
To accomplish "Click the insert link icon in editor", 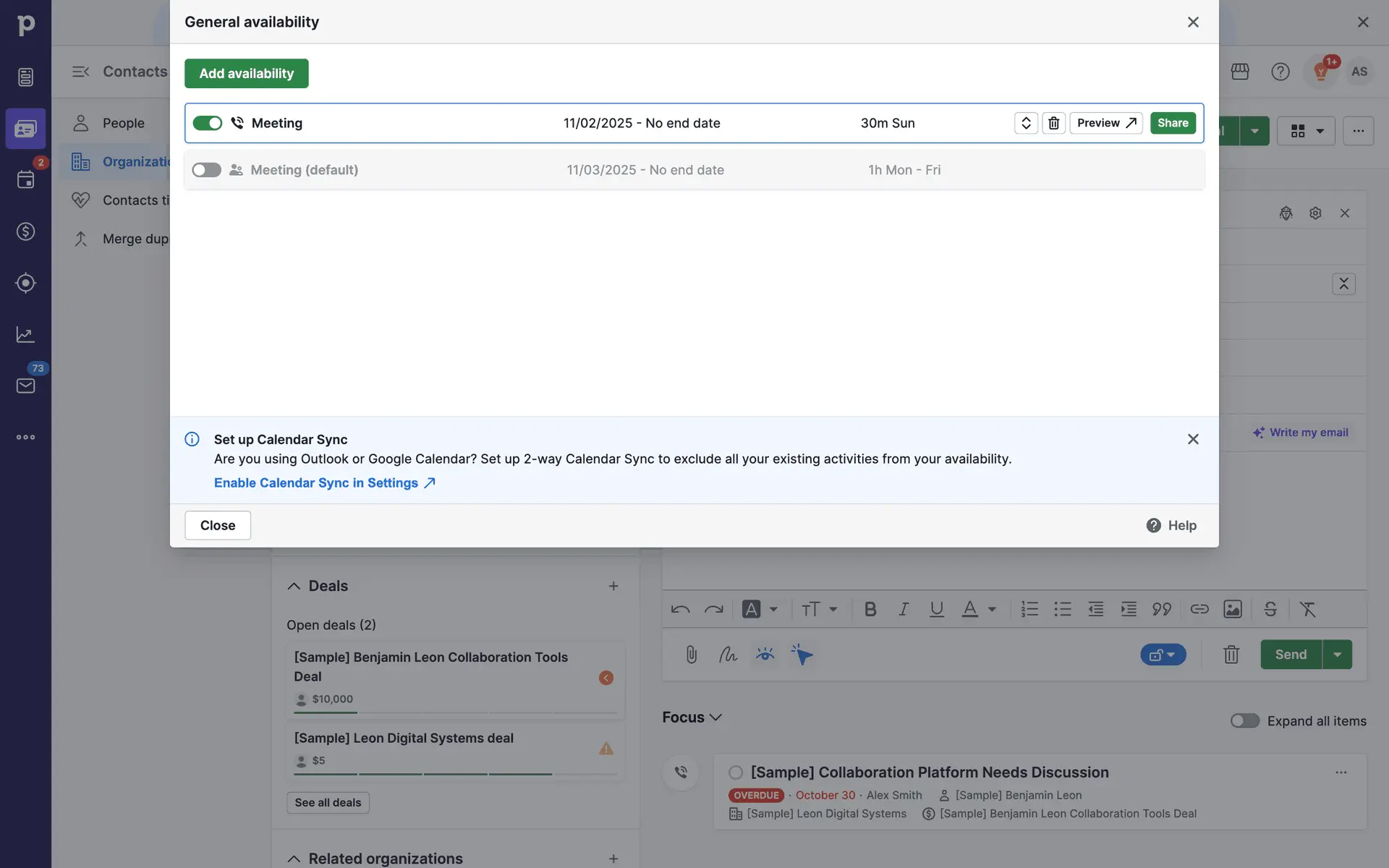I will 1199,609.
